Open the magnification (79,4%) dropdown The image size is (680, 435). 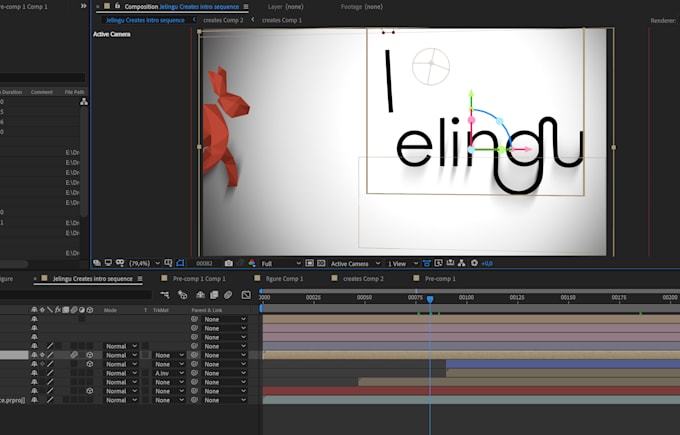(145, 263)
